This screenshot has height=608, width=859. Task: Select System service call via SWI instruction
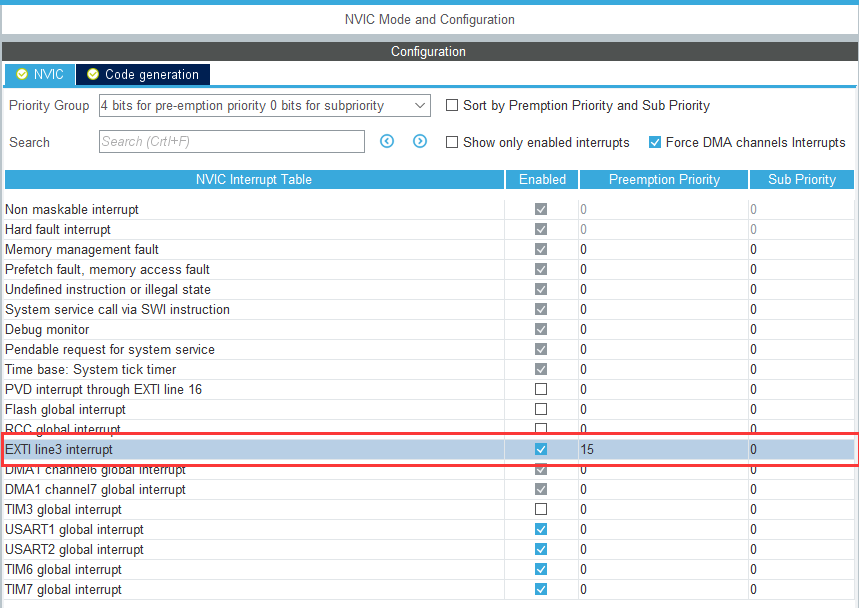(117, 309)
